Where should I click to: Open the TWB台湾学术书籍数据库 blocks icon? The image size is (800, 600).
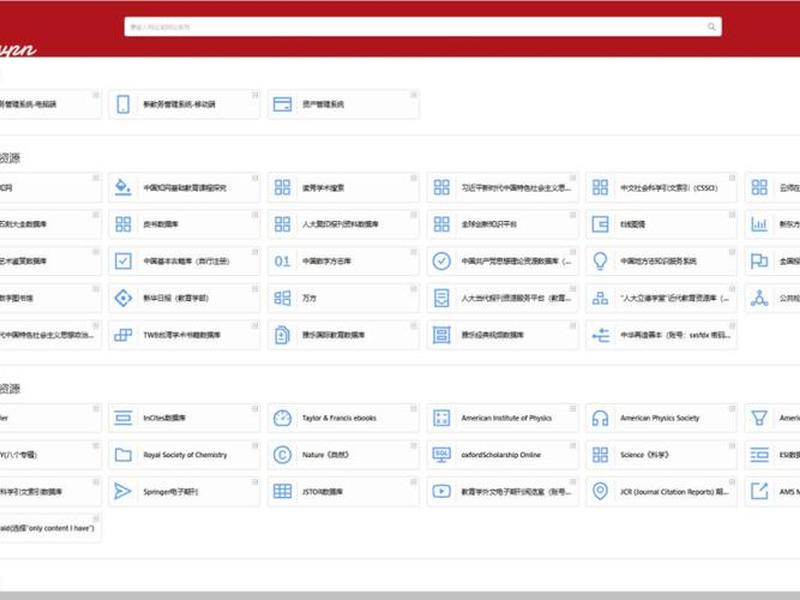pyautogui.click(x=123, y=335)
